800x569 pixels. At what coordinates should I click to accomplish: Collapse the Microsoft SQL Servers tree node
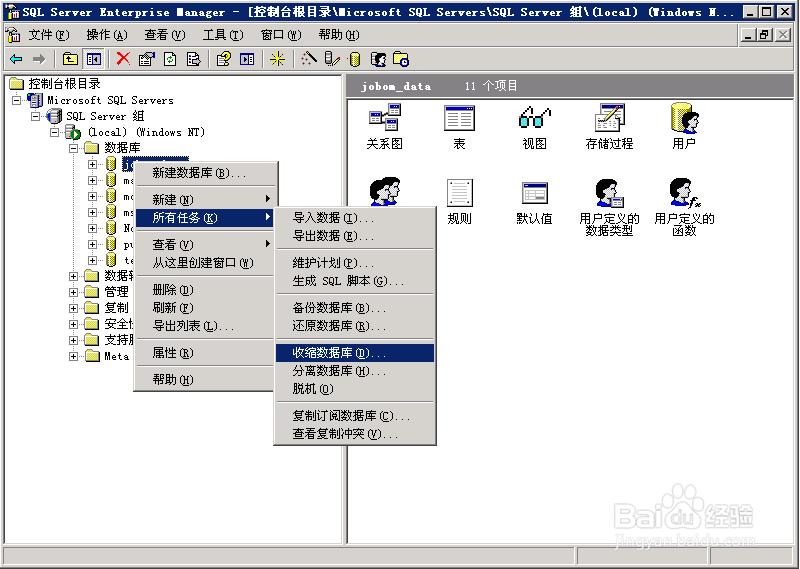(17, 100)
